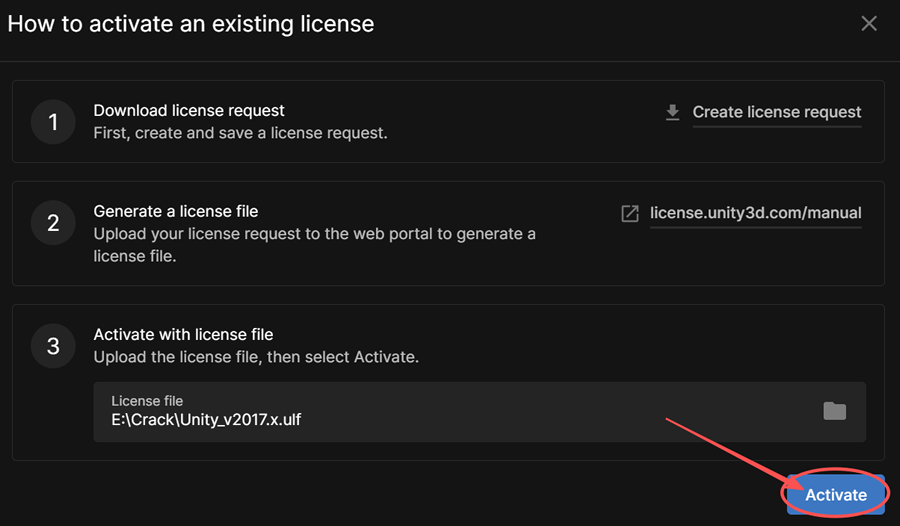
Task: Click the external link icon beside license.unity3d.com
Action: click(x=630, y=214)
